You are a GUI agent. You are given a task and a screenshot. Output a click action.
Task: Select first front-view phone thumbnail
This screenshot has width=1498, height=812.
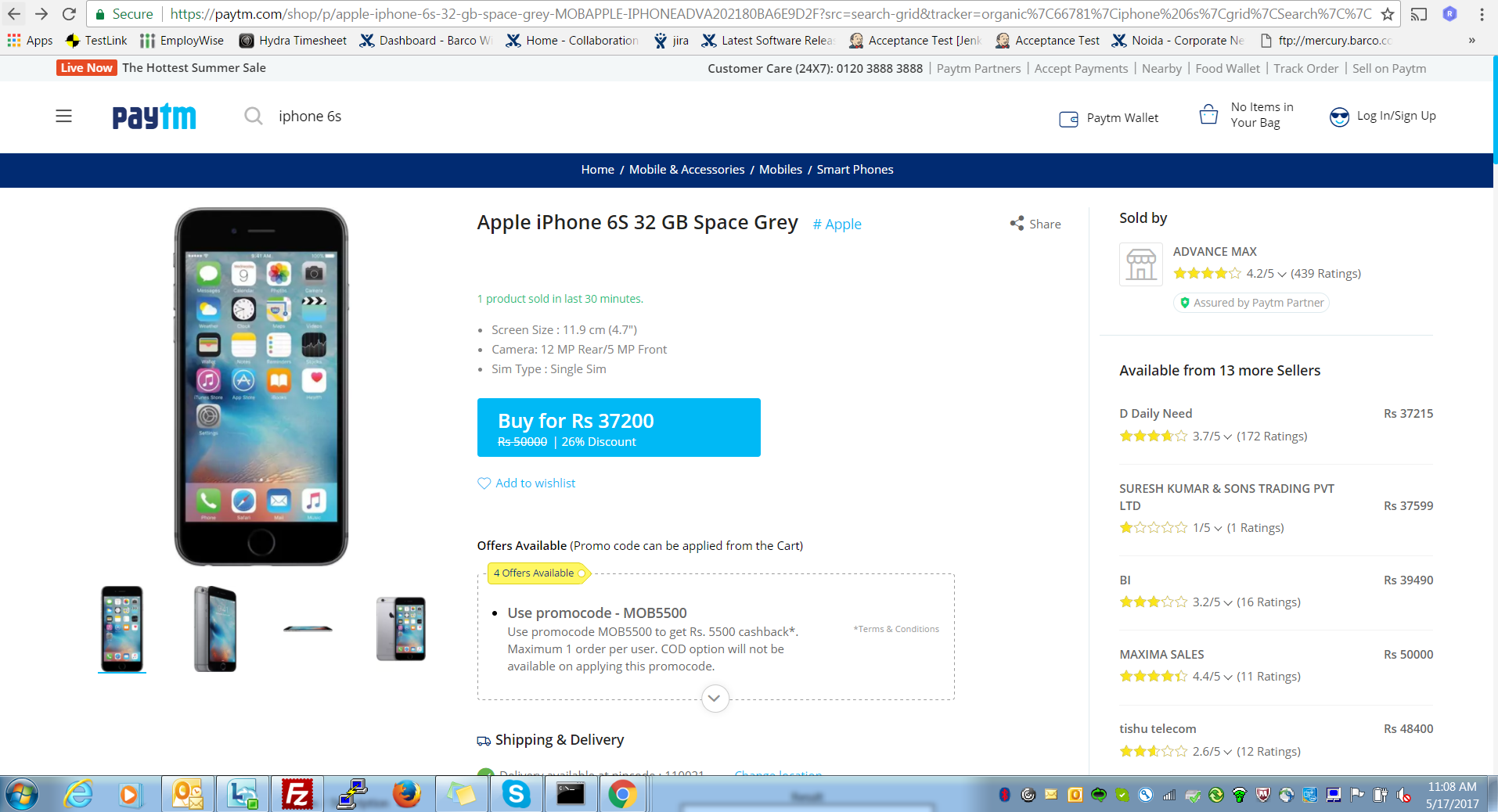(122, 629)
